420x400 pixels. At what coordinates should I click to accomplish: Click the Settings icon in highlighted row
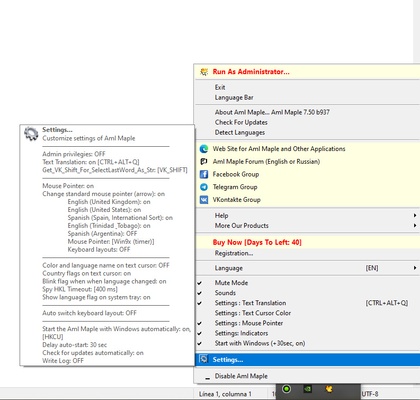coord(203,359)
